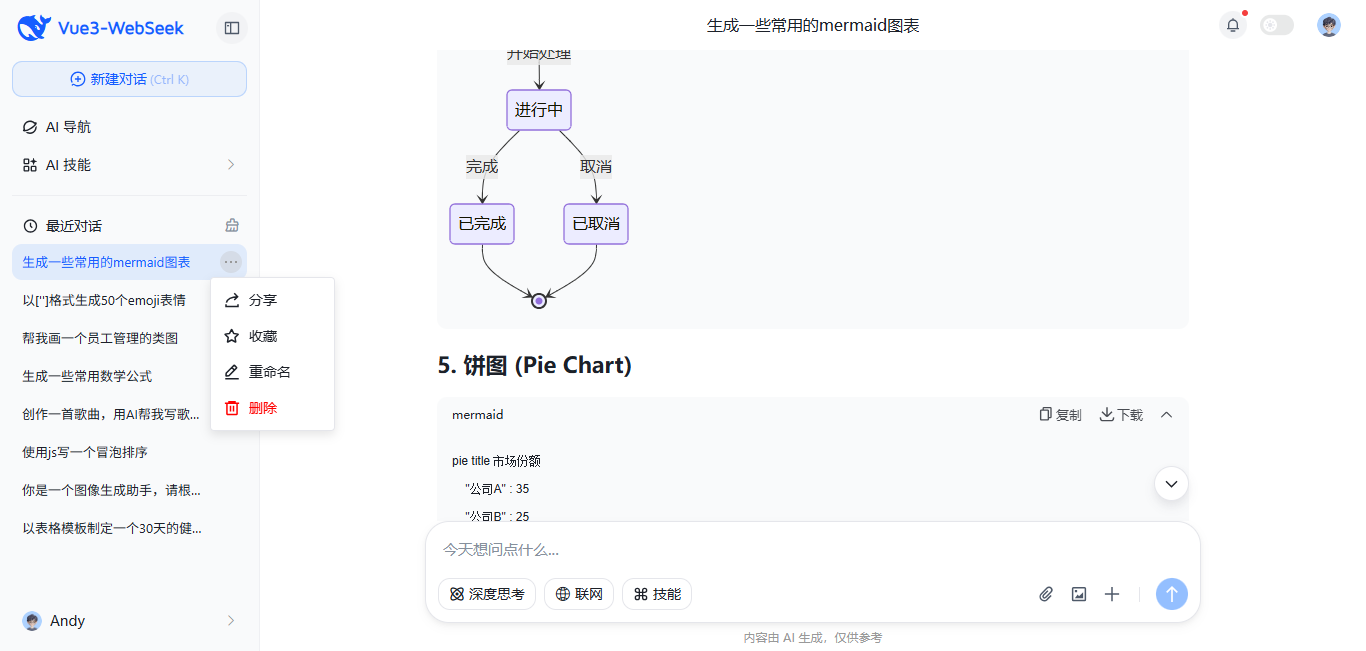The height and width of the screenshot is (651, 1366).
Task: Click the send arrow button
Action: (1171, 594)
